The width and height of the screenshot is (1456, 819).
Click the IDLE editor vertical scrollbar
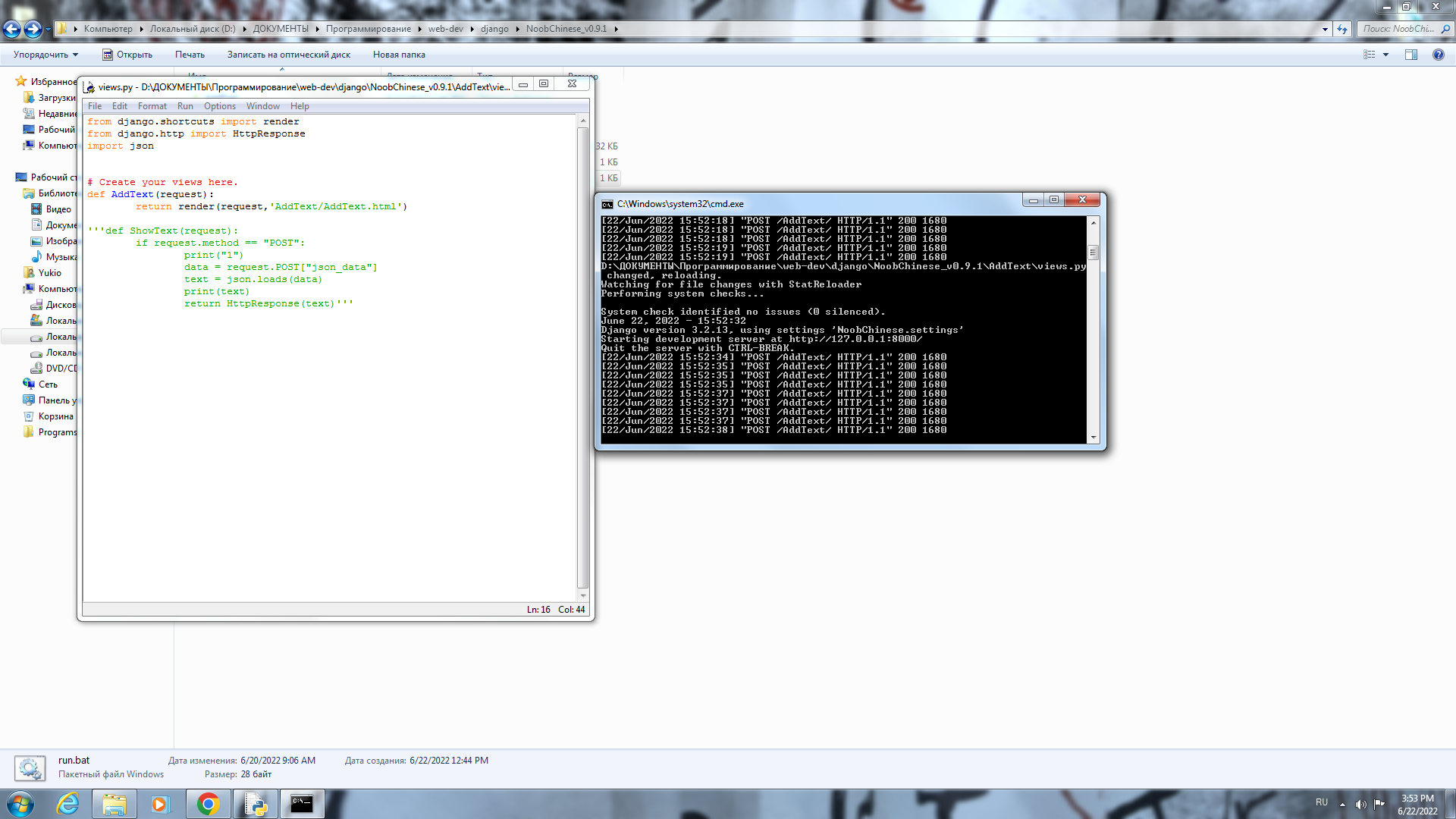point(583,358)
